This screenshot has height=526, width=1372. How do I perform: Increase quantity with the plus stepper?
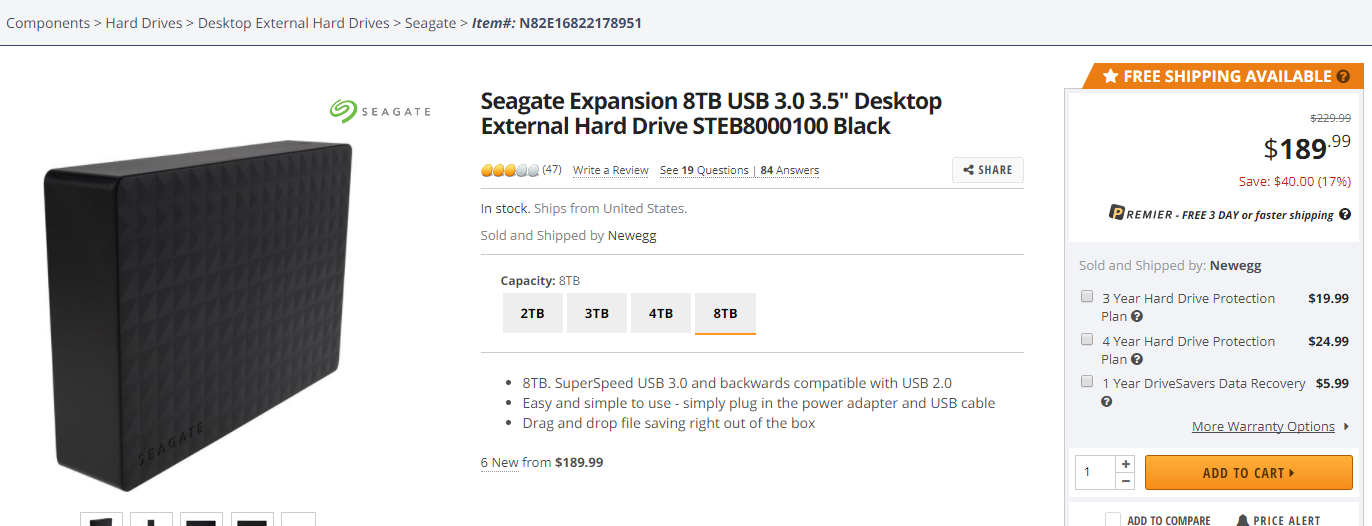[x=1126, y=464]
